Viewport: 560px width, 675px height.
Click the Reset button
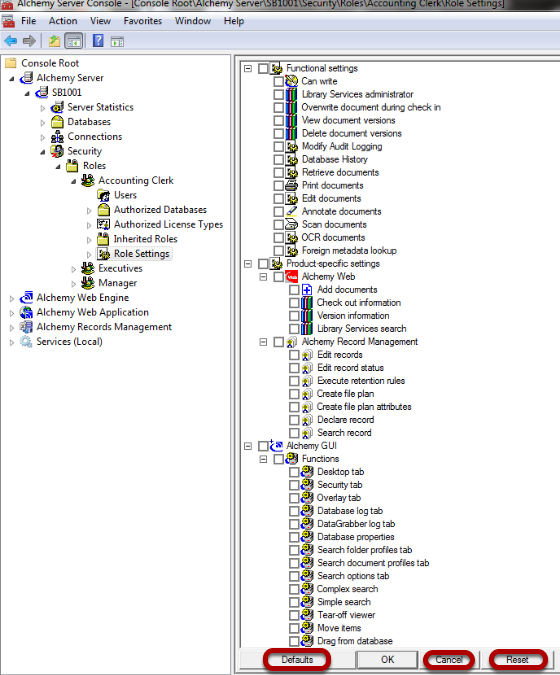[x=517, y=660]
